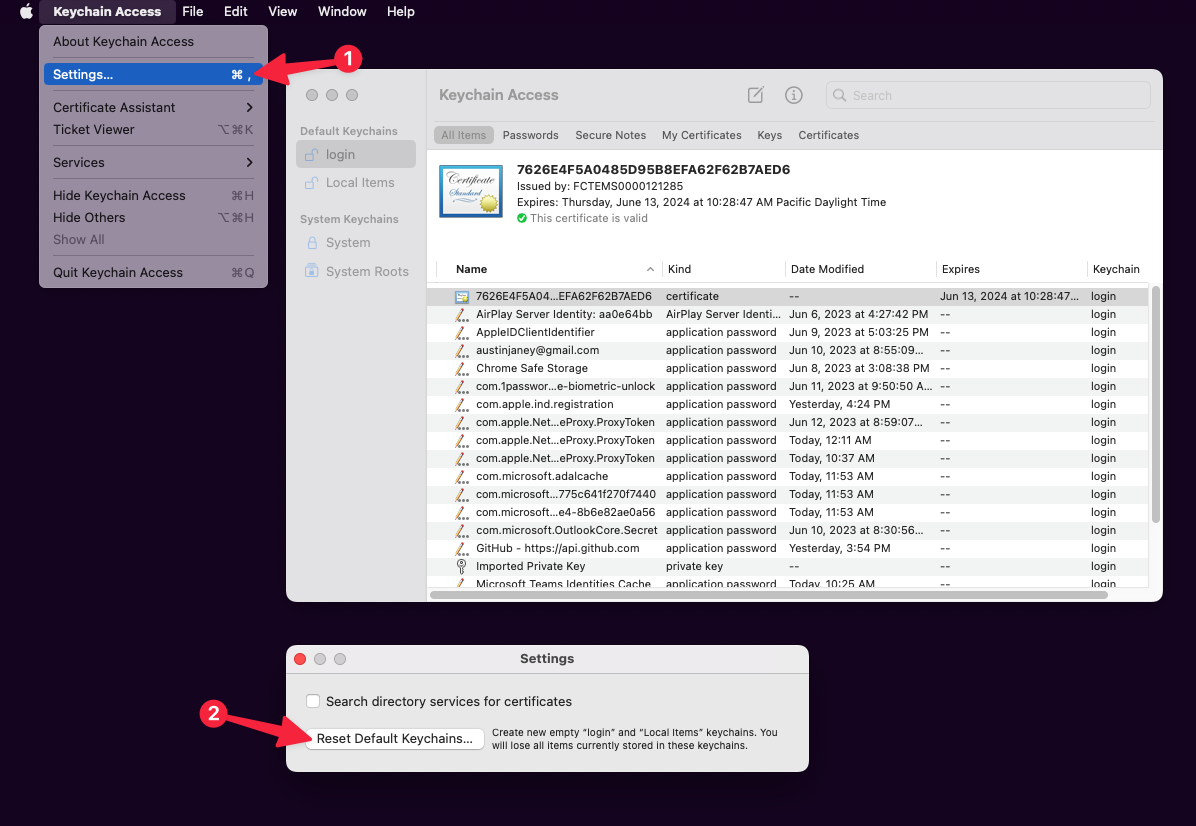Click the new note compose icon
The image size is (1196, 826).
tap(756, 95)
